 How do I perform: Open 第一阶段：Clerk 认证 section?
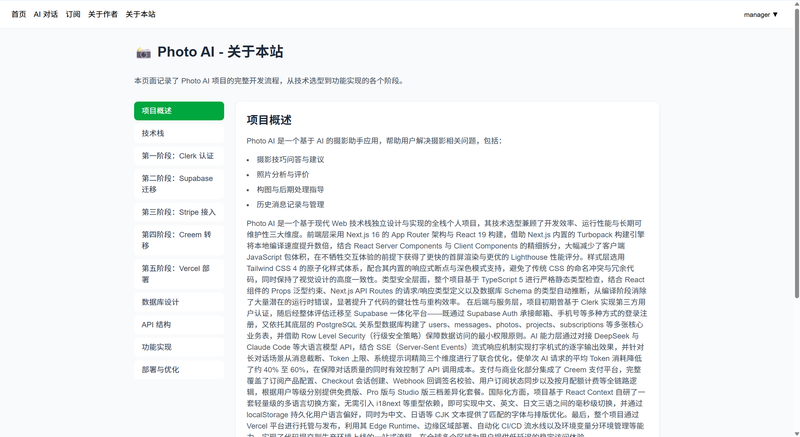(179, 156)
